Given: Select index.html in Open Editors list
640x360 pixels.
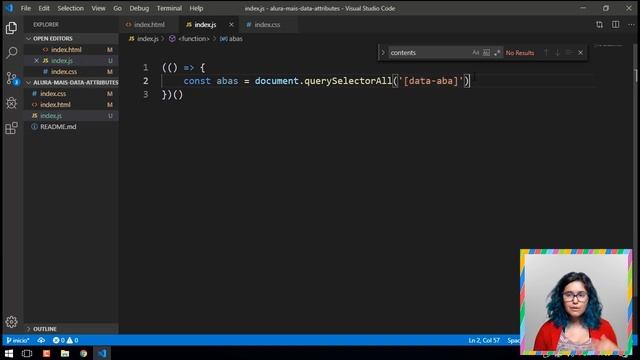Looking at the screenshot, I should pyautogui.click(x=71, y=49).
